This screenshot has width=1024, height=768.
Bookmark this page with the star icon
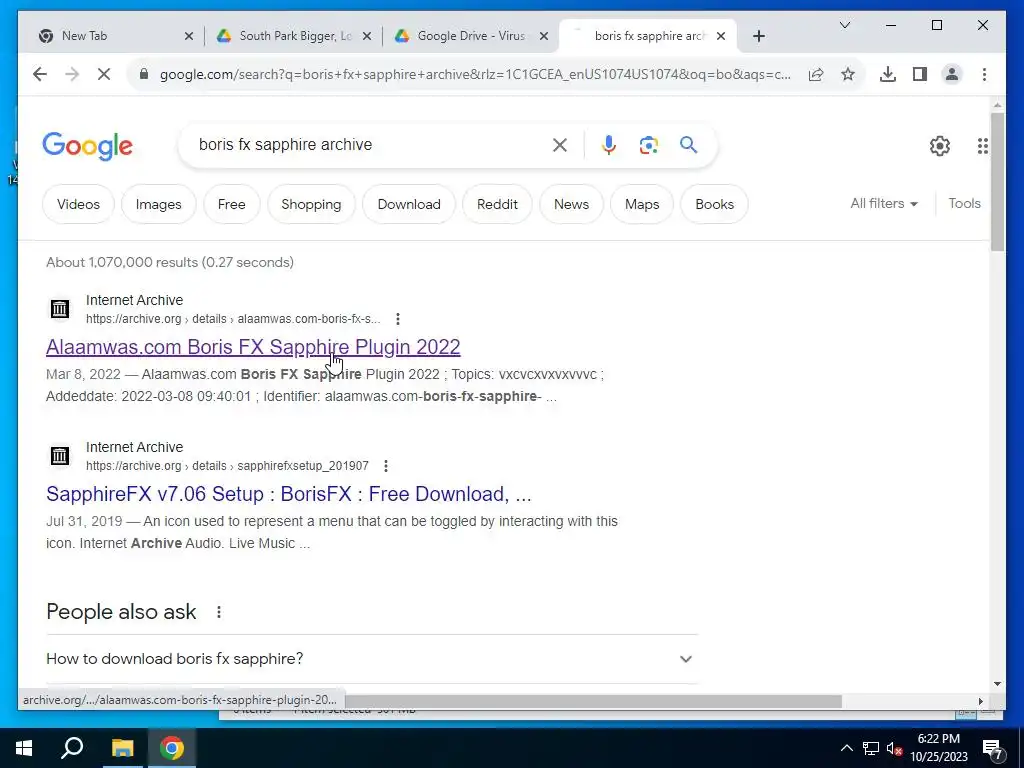[x=848, y=74]
